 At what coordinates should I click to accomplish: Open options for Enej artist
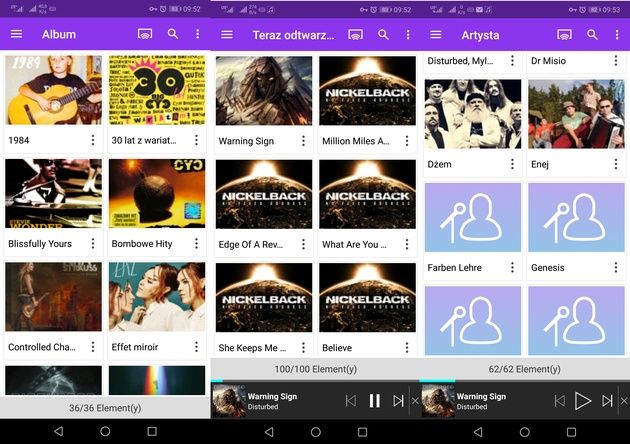click(x=616, y=164)
